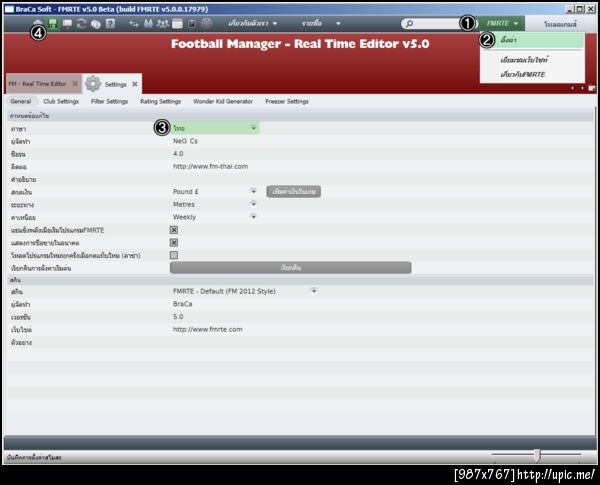Click the group of people toolbar icon
This screenshot has width=600, height=485.
163,24
